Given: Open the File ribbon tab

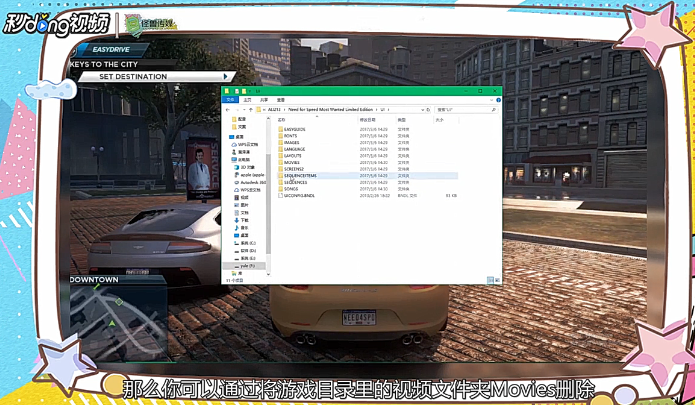Looking at the screenshot, I should tap(230, 100).
